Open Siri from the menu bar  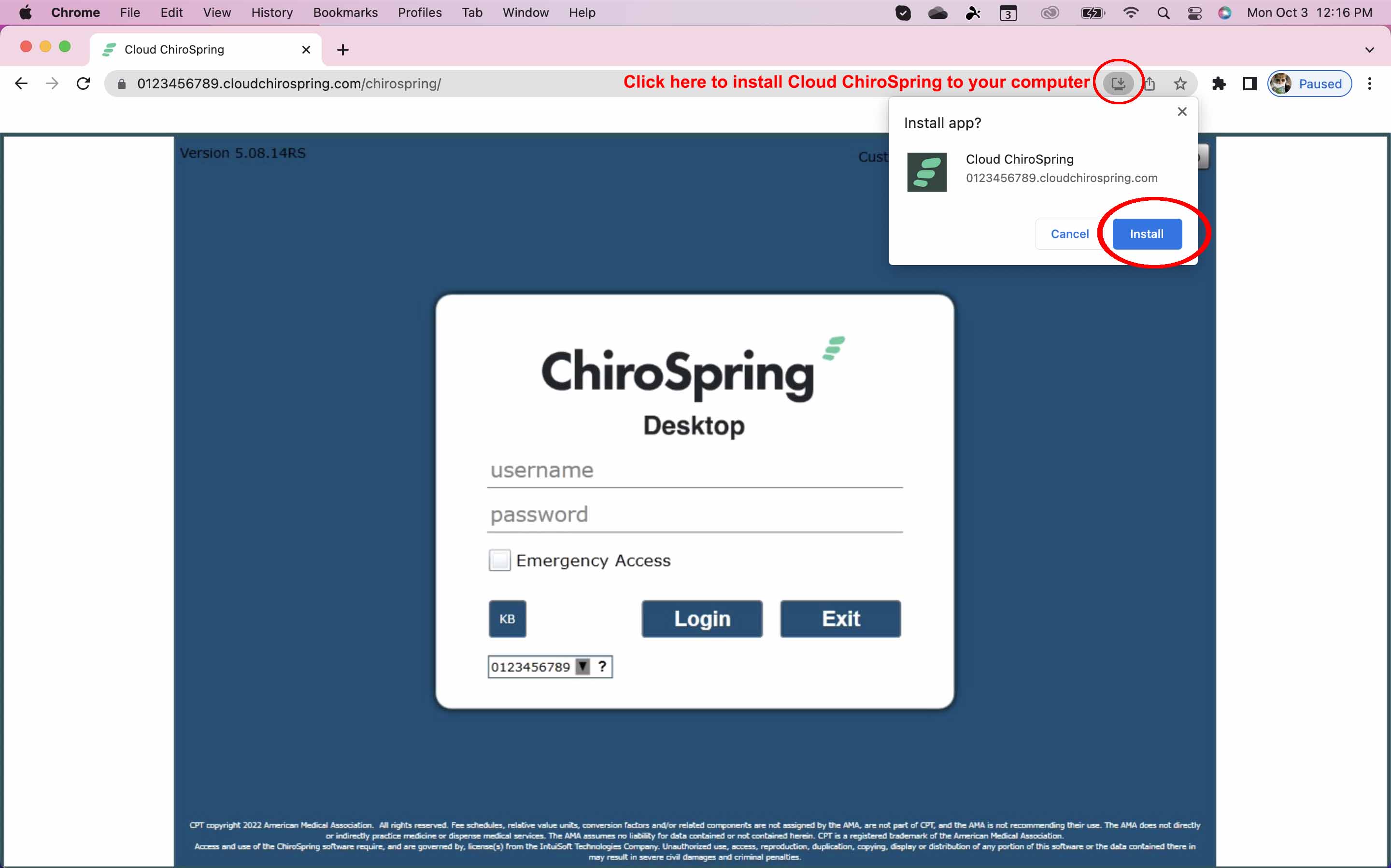pos(1225,13)
